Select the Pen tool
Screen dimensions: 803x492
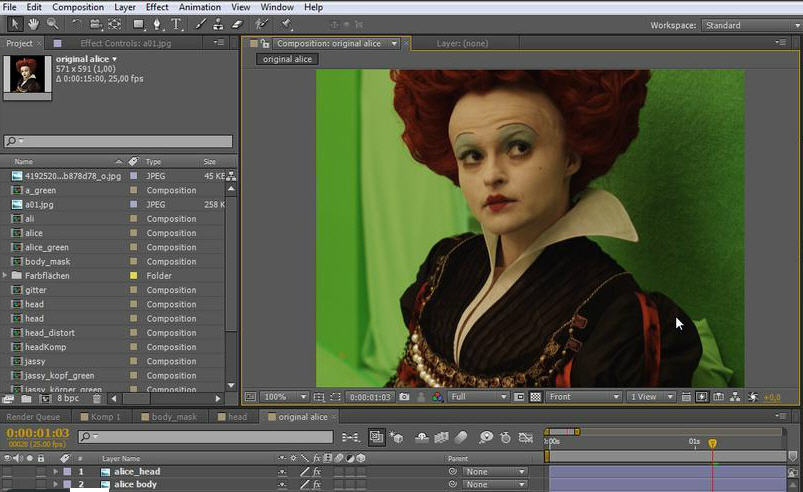click(x=158, y=24)
